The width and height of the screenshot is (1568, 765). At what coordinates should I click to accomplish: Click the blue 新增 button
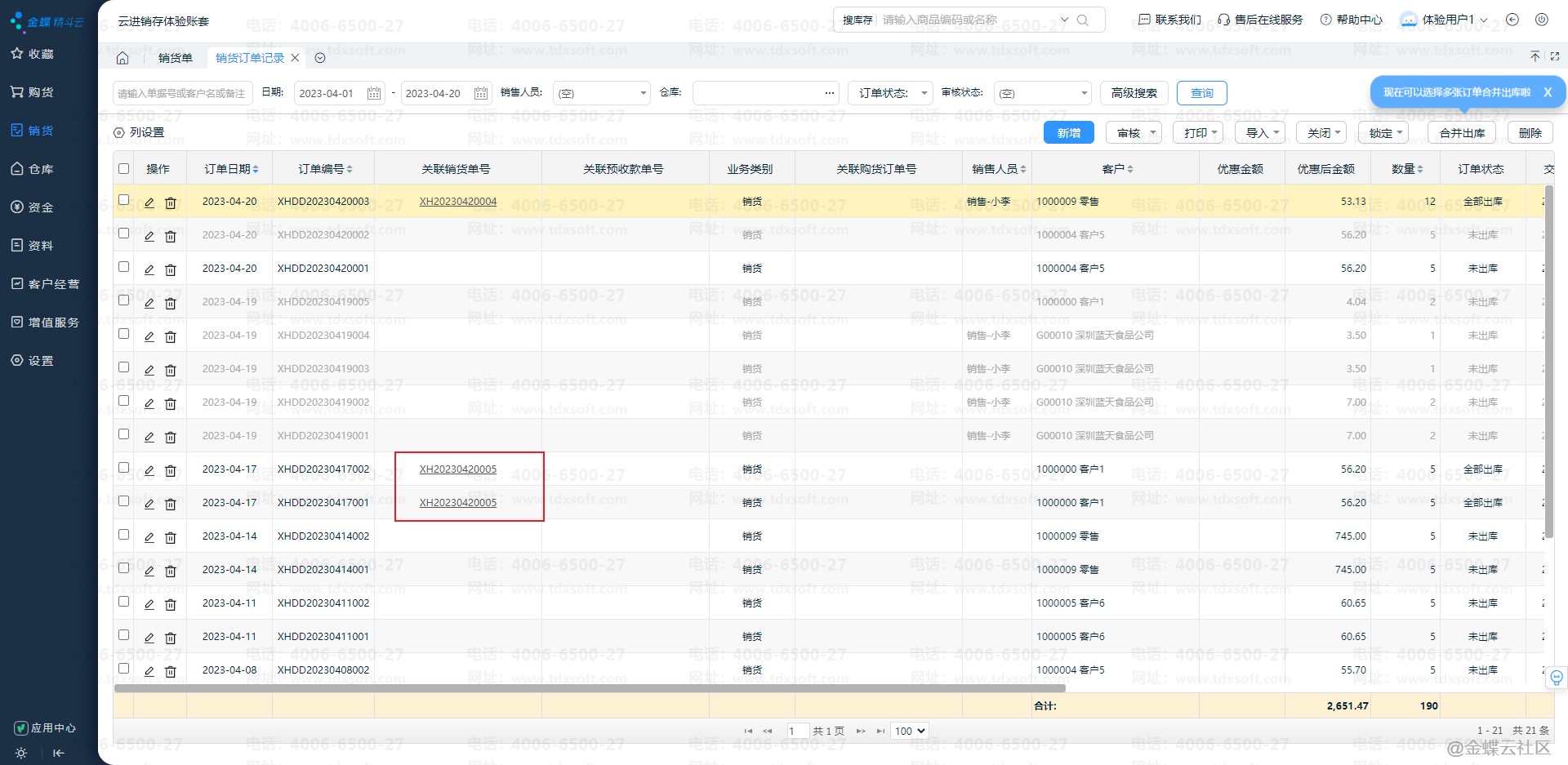click(1068, 133)
